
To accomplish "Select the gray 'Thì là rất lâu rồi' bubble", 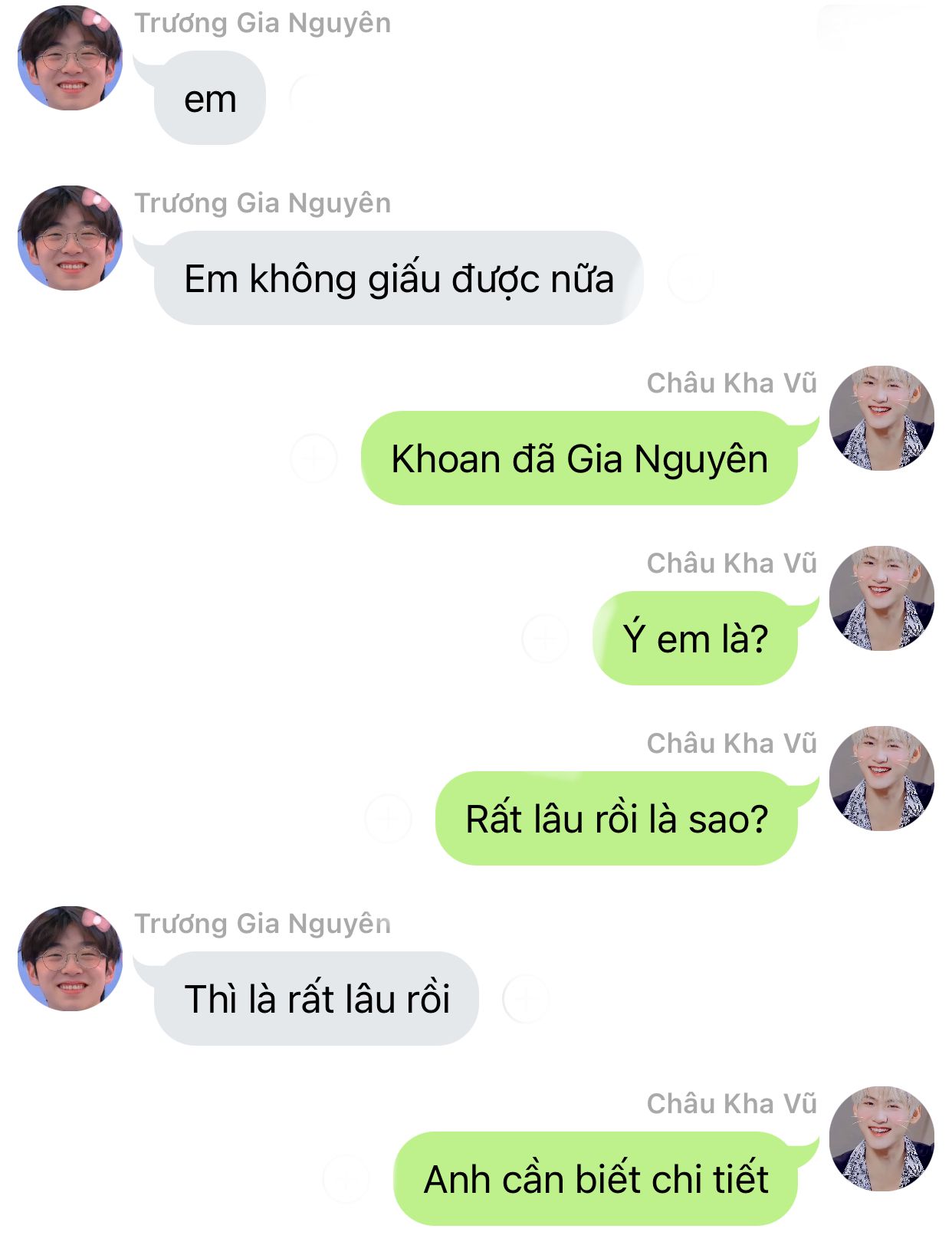I will 317,999.
